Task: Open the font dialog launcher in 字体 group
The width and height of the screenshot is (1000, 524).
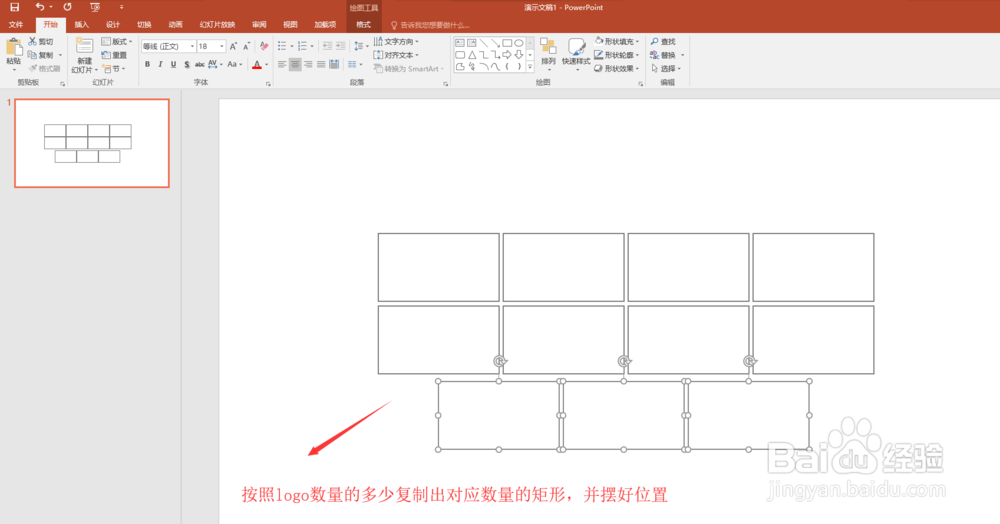Action: click(268, 84)
